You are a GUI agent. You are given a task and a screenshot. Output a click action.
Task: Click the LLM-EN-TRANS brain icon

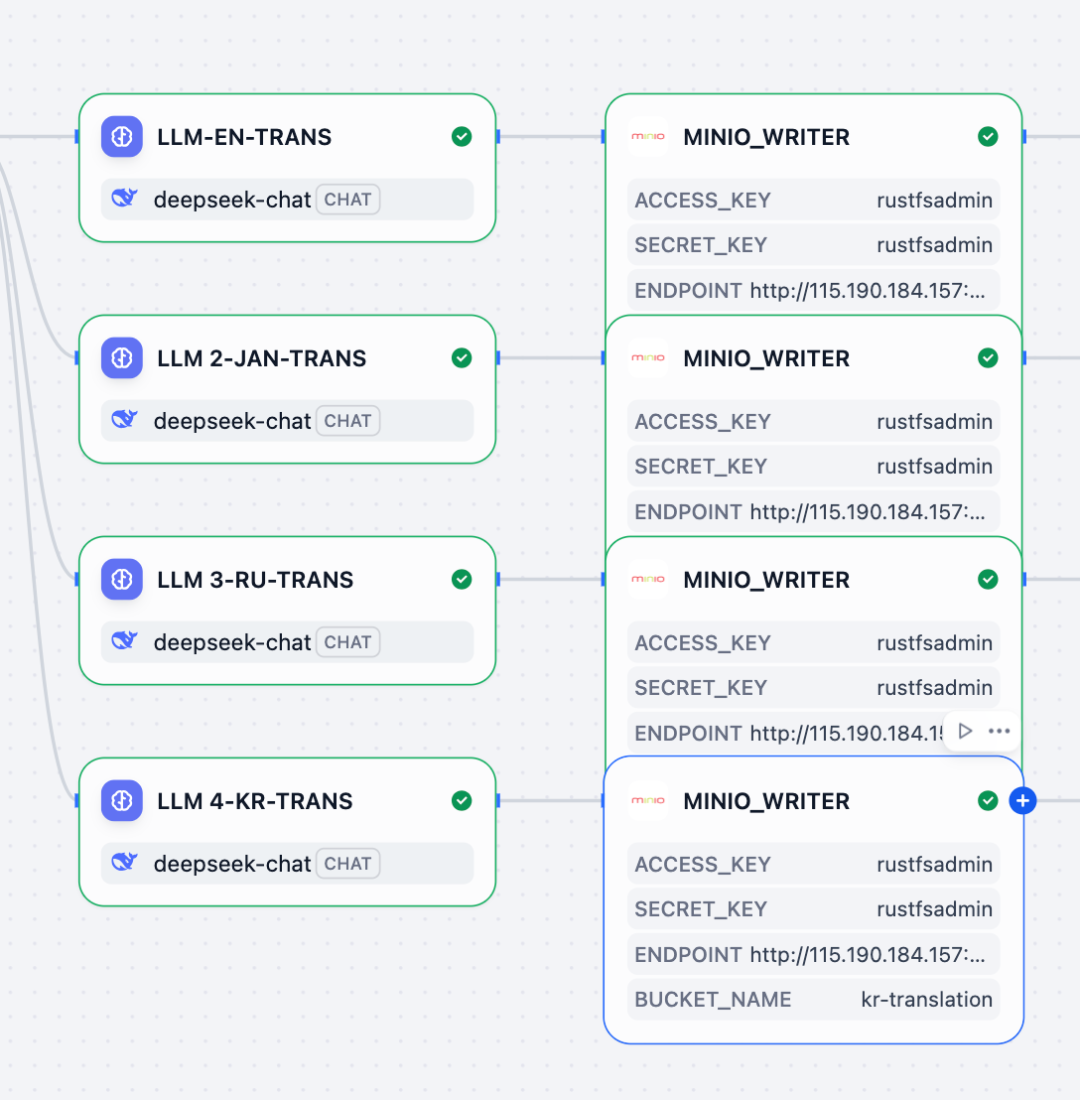pyautogui.click(x=122, y=137)
